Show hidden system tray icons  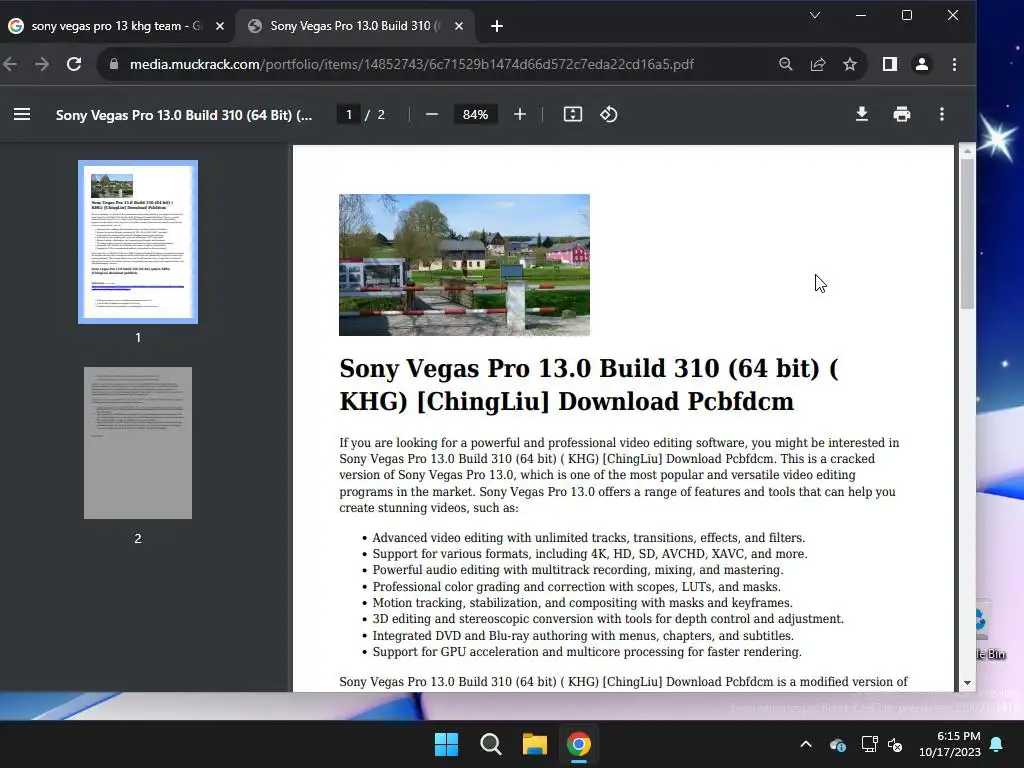[x=806, y=744]
